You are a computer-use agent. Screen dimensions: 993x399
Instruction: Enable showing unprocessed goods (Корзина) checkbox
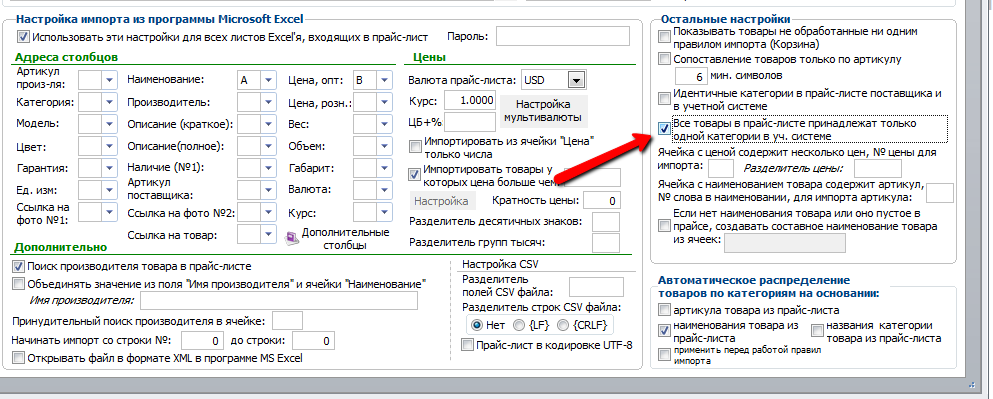point(664,37)
